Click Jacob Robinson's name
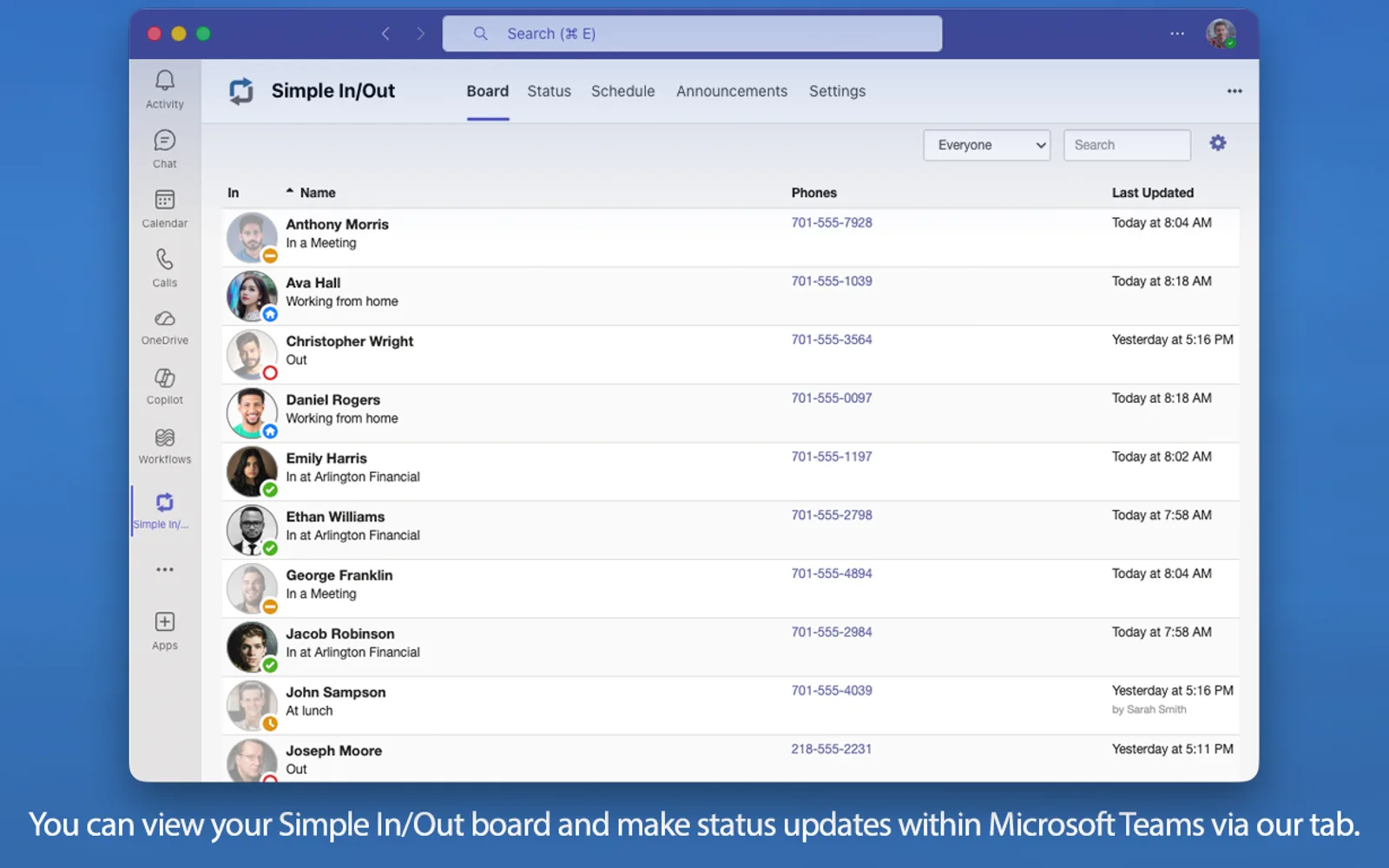This screenshot has height=868, width=1389. pos(340,634)
